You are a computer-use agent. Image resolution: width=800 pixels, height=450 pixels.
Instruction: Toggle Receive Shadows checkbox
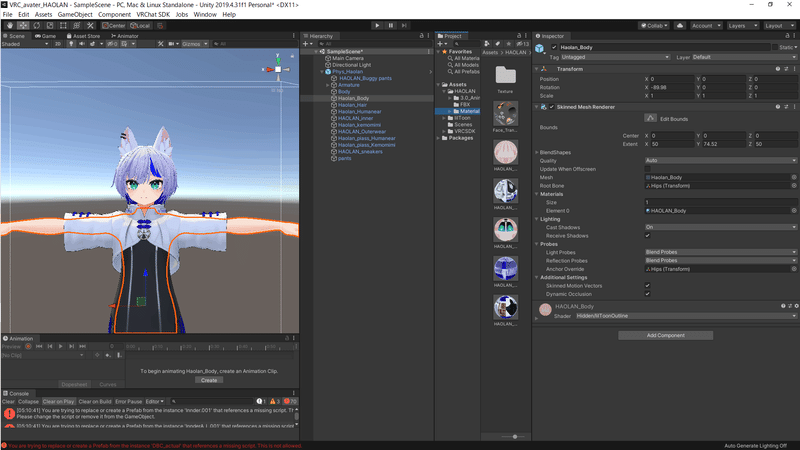point(647,236)
